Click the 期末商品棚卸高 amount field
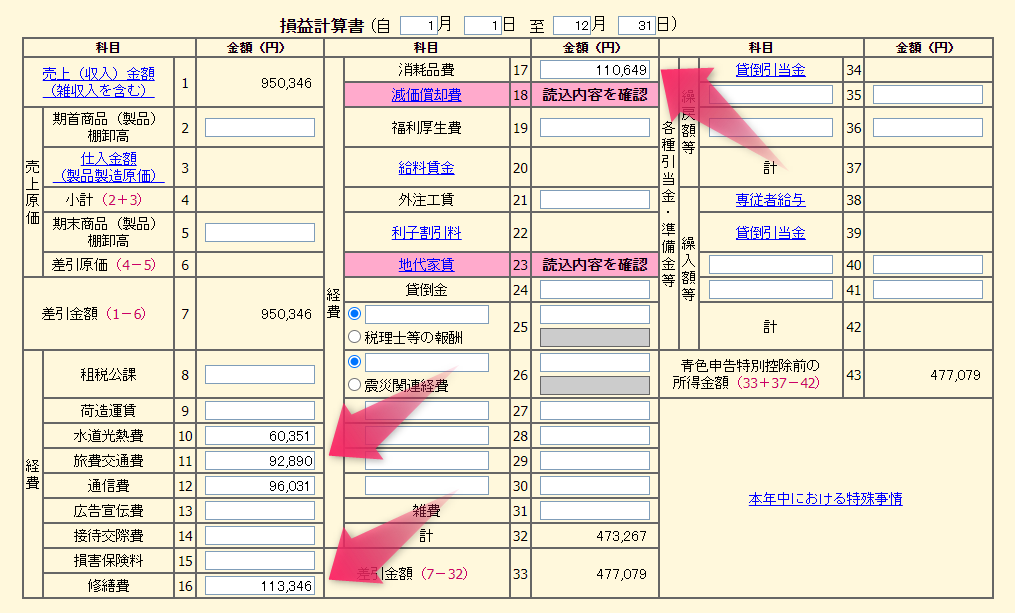 [260, 232]
